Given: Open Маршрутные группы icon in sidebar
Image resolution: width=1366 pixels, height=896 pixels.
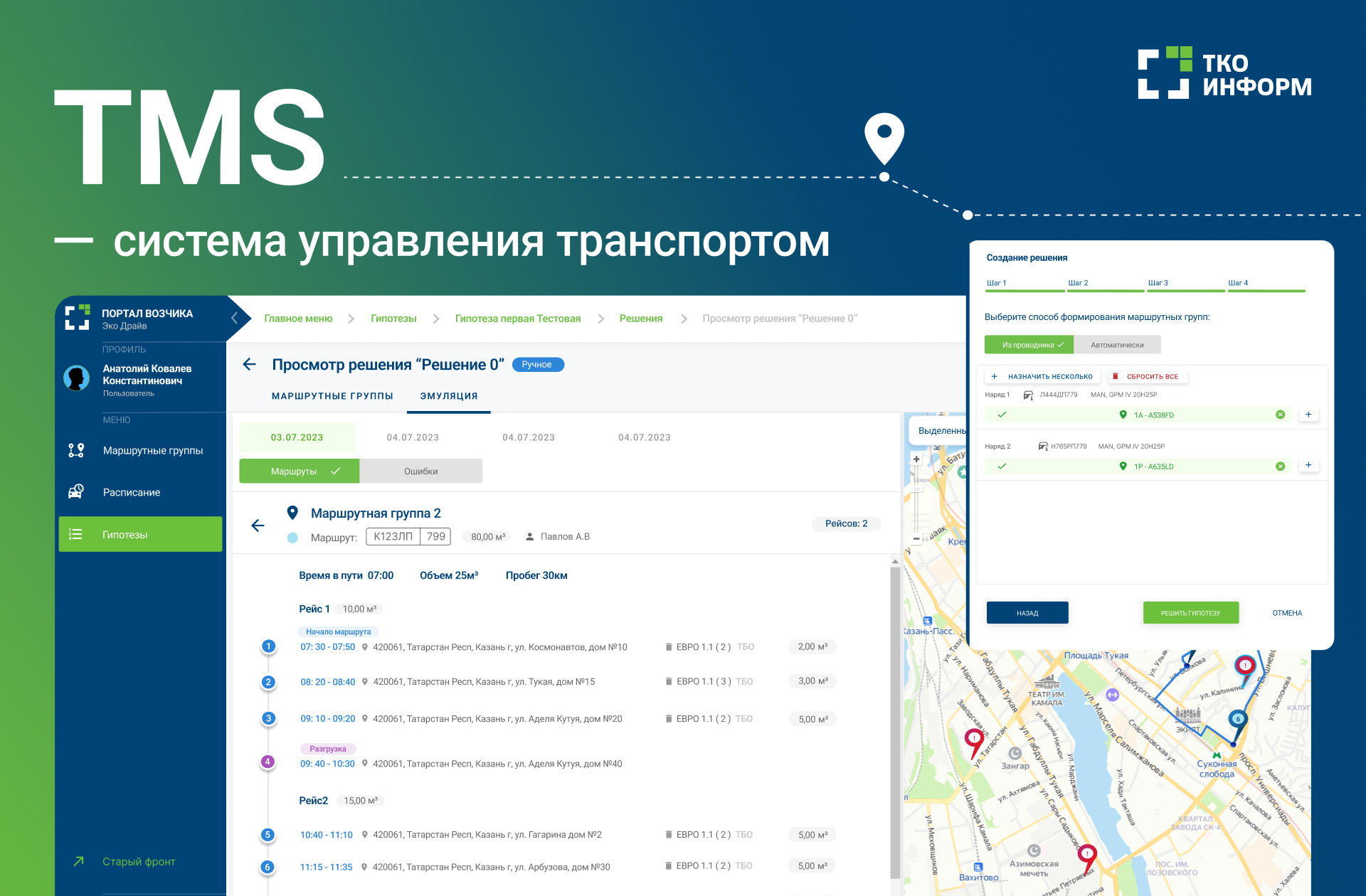Looking at the screenshot, I should pos(76,450).
